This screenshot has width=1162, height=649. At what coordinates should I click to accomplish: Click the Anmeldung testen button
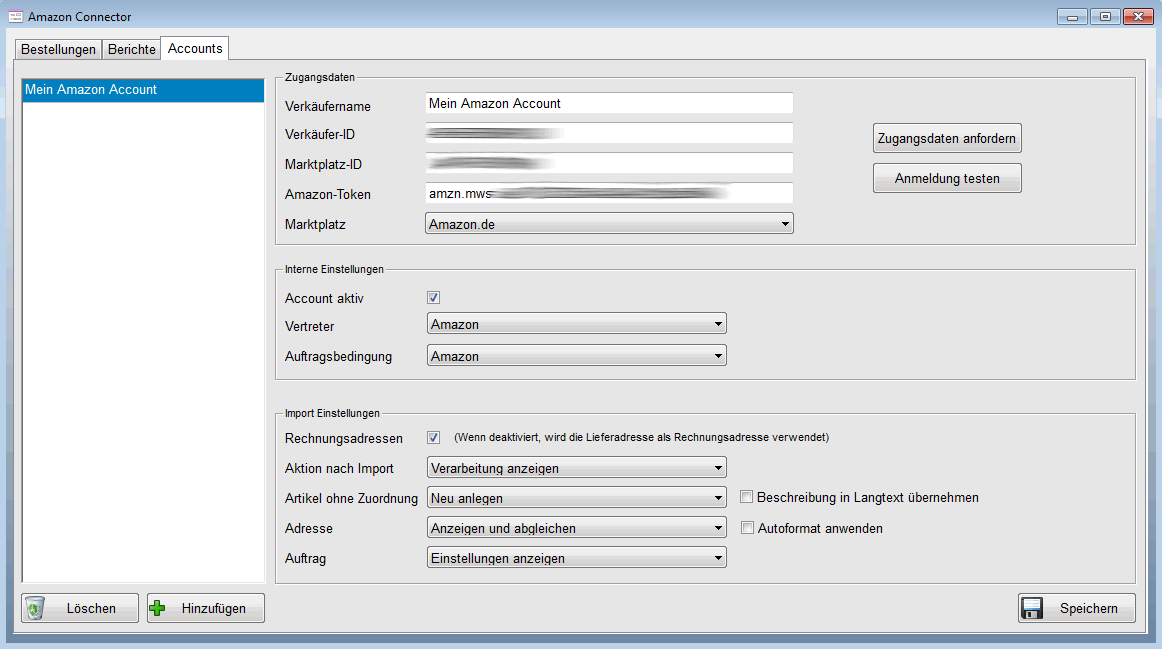(x=947, y=179)
